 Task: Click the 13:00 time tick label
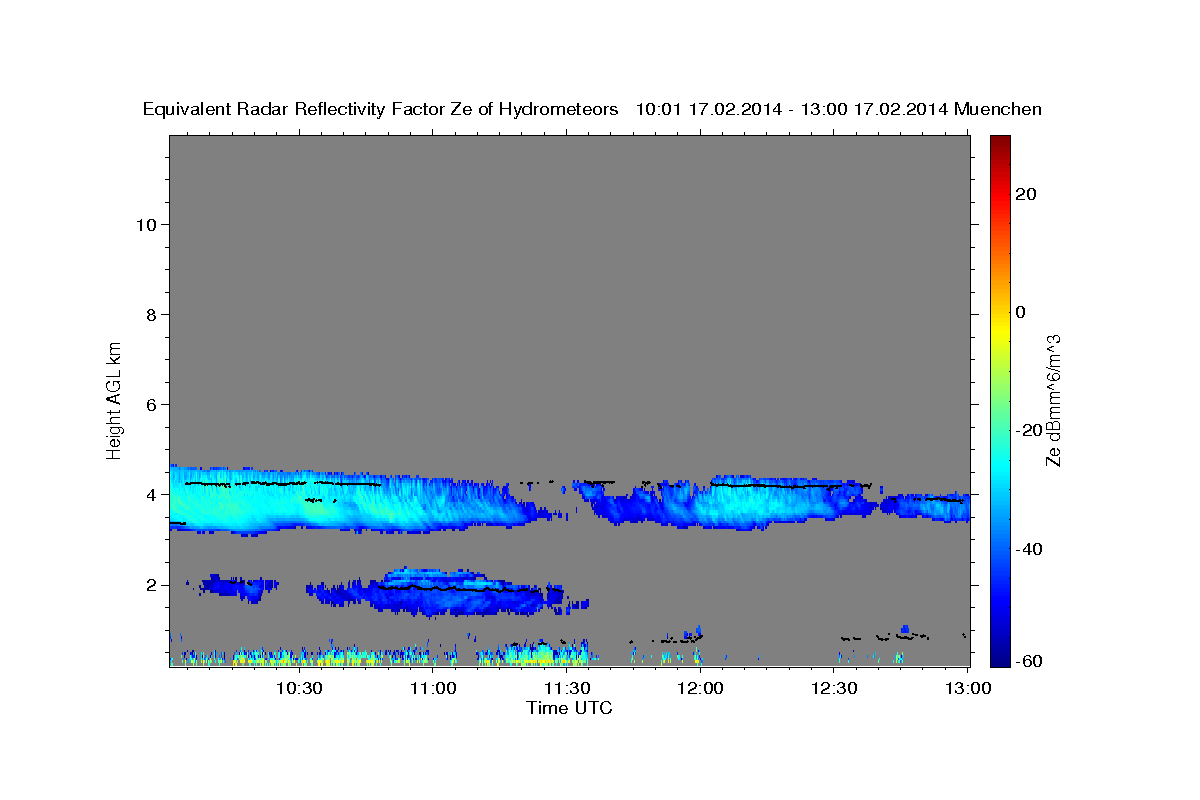[969, 688]
